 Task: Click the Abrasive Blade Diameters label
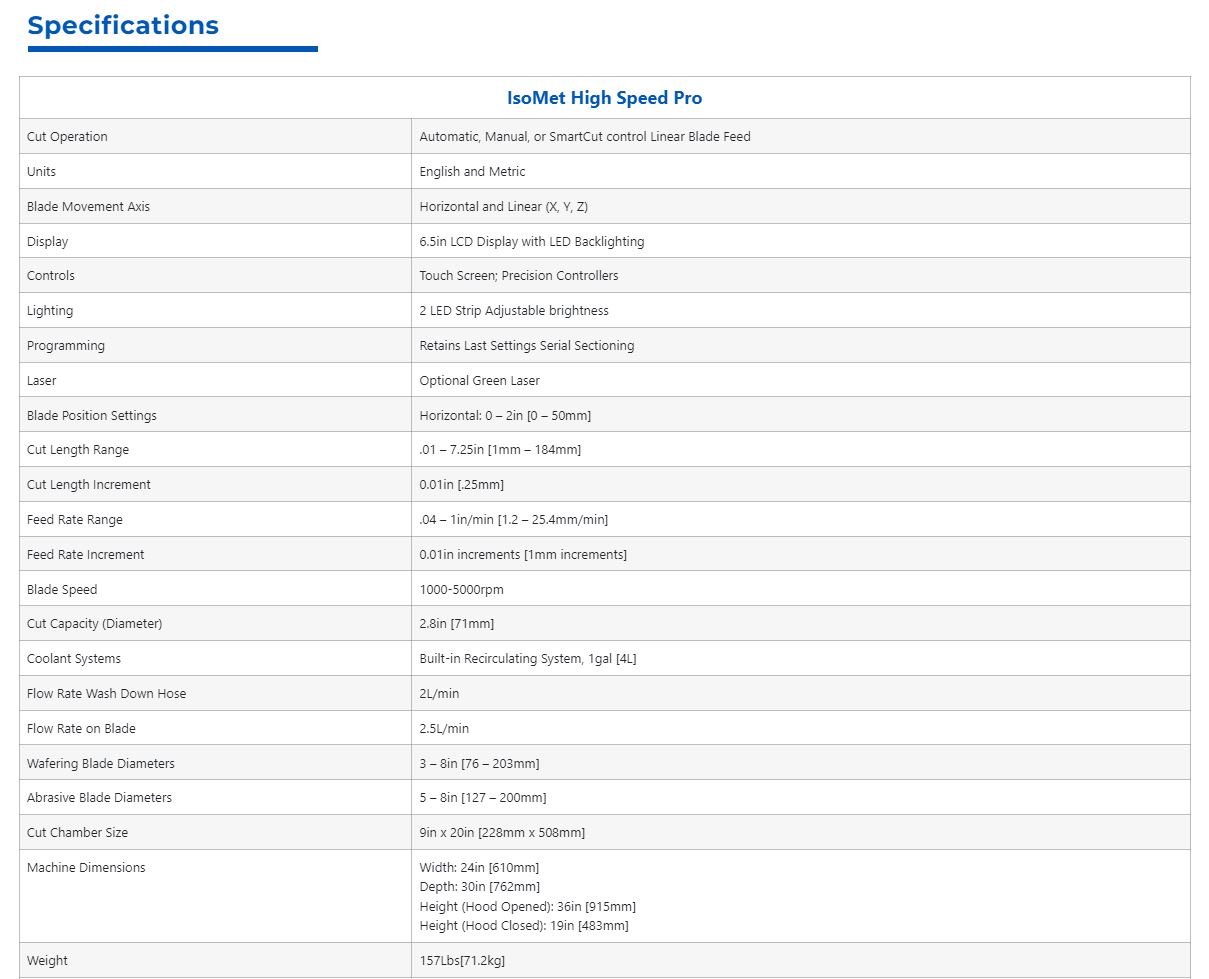(100, 798)
